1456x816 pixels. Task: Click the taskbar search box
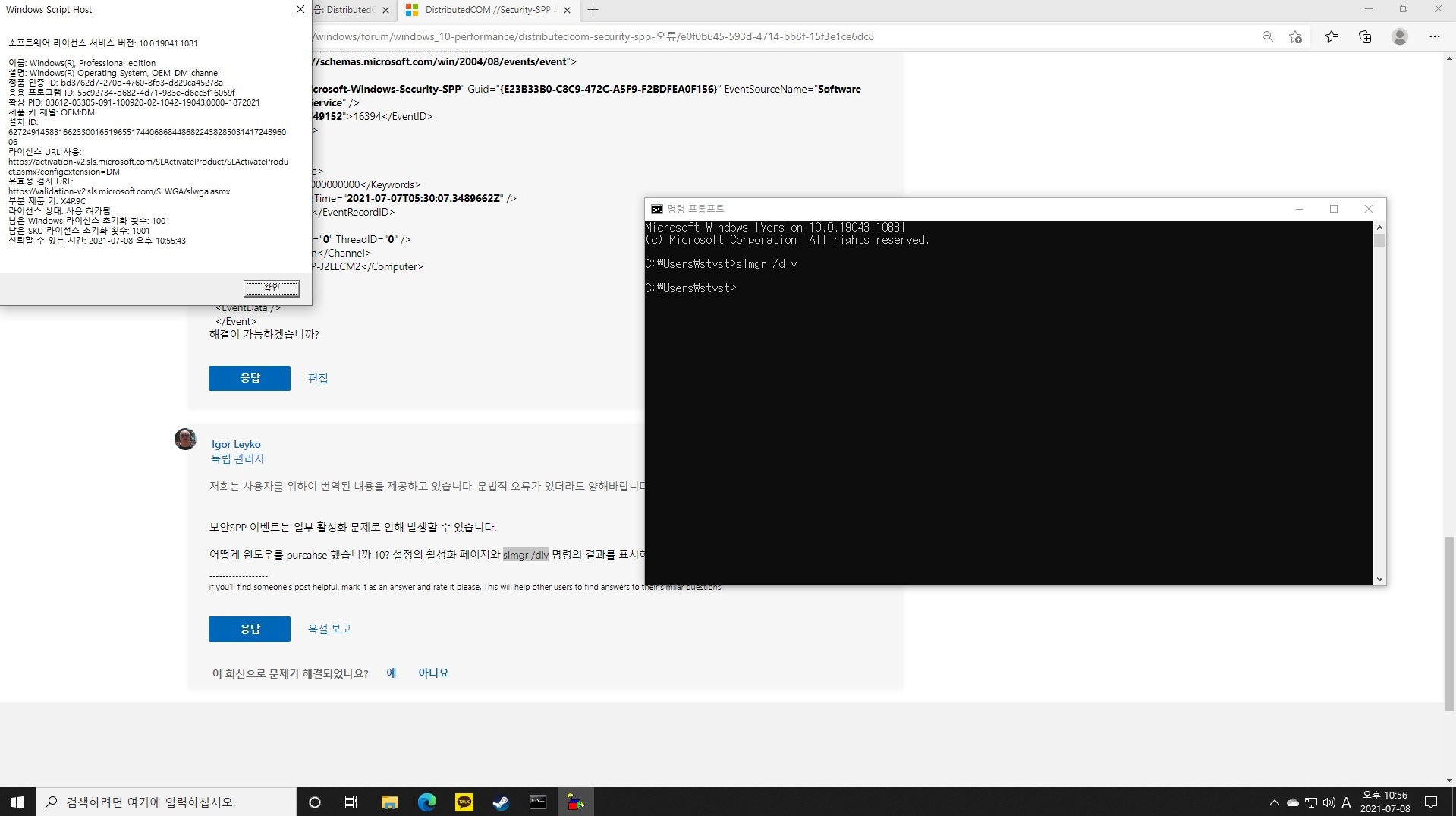[166, 802]
